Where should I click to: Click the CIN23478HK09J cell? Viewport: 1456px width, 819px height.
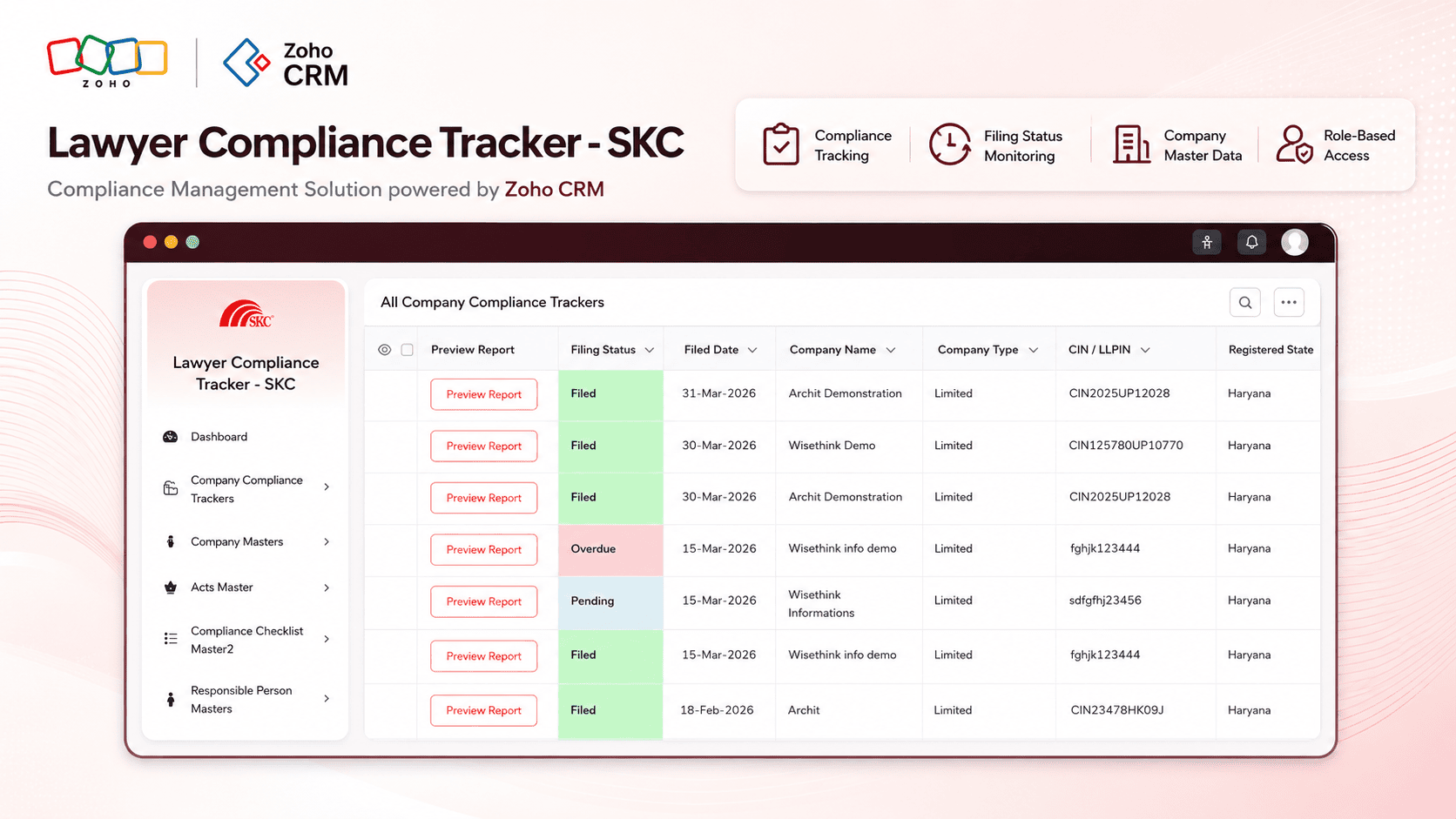point(1117,710)
